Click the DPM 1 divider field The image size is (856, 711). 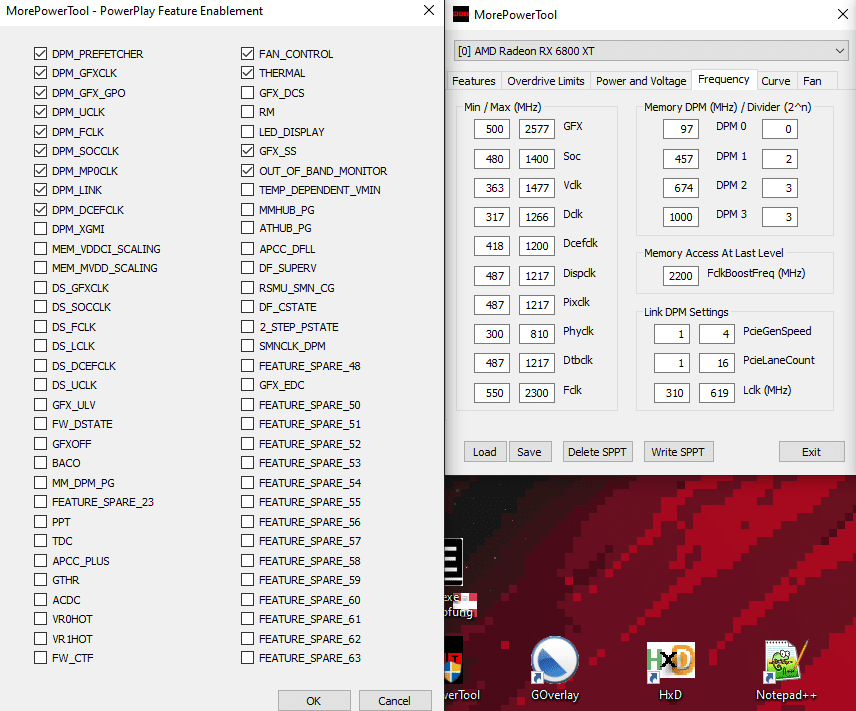(780, 159)
